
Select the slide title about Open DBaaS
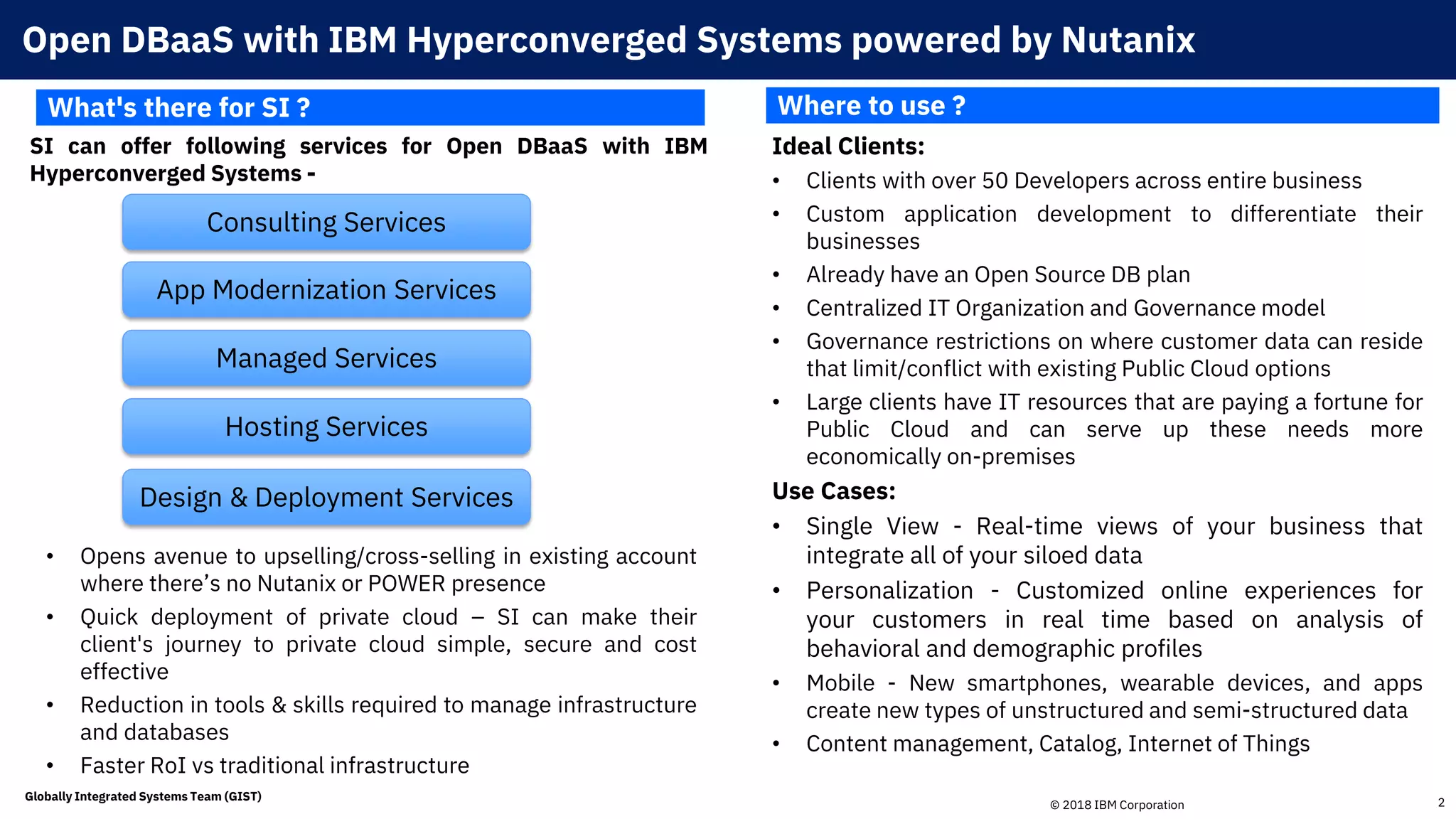609,40
